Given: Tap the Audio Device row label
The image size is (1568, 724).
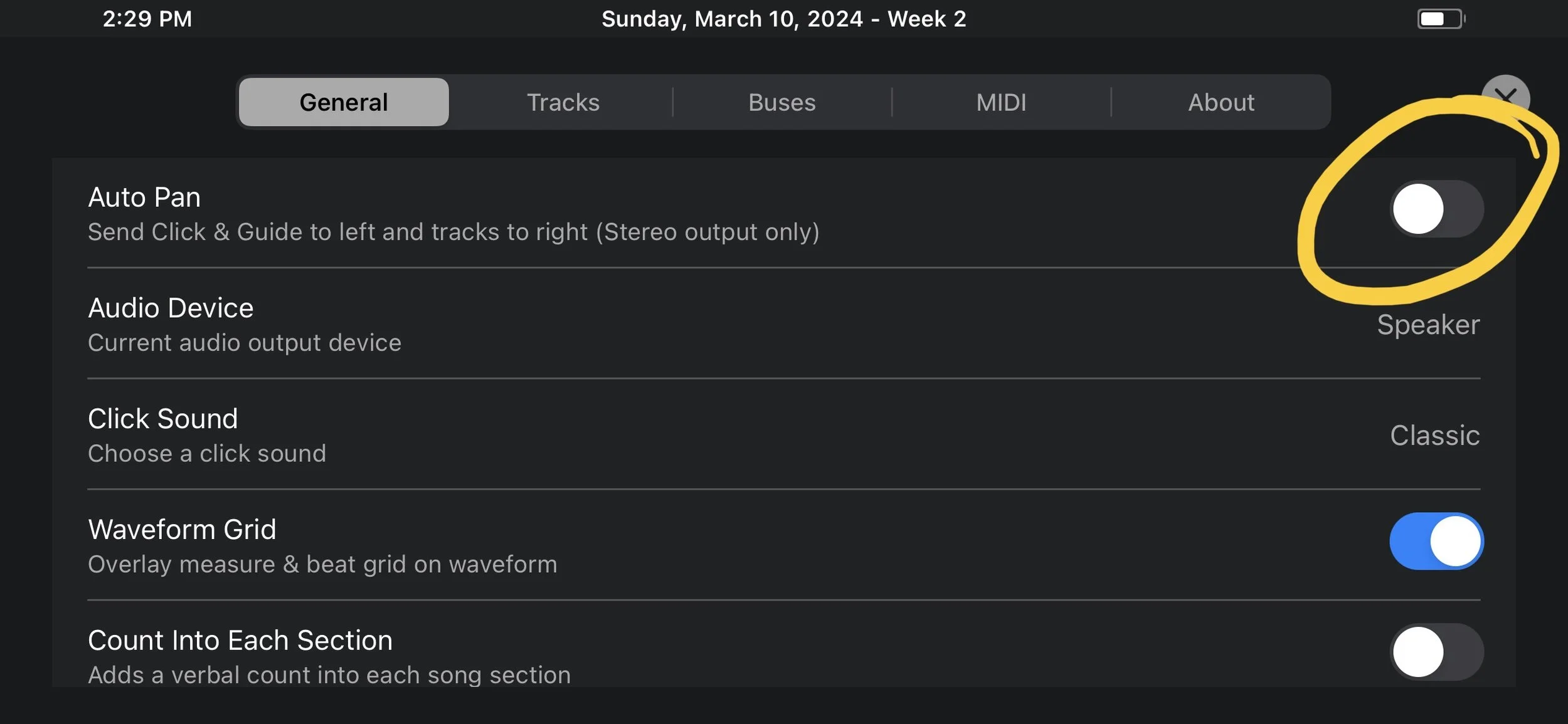Looking at the screenshot, I should (x=171, y=308).
